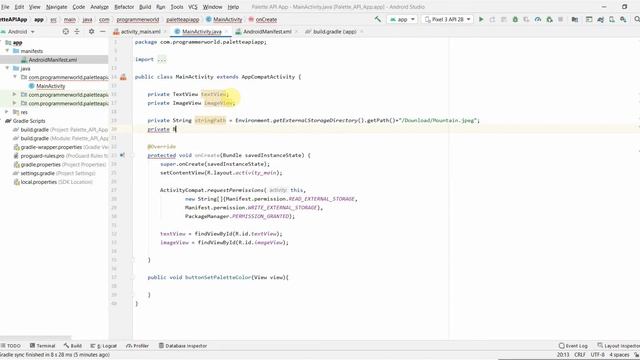640x360 pixels.
Task: Open Project panel gear options
Action: 91,31
